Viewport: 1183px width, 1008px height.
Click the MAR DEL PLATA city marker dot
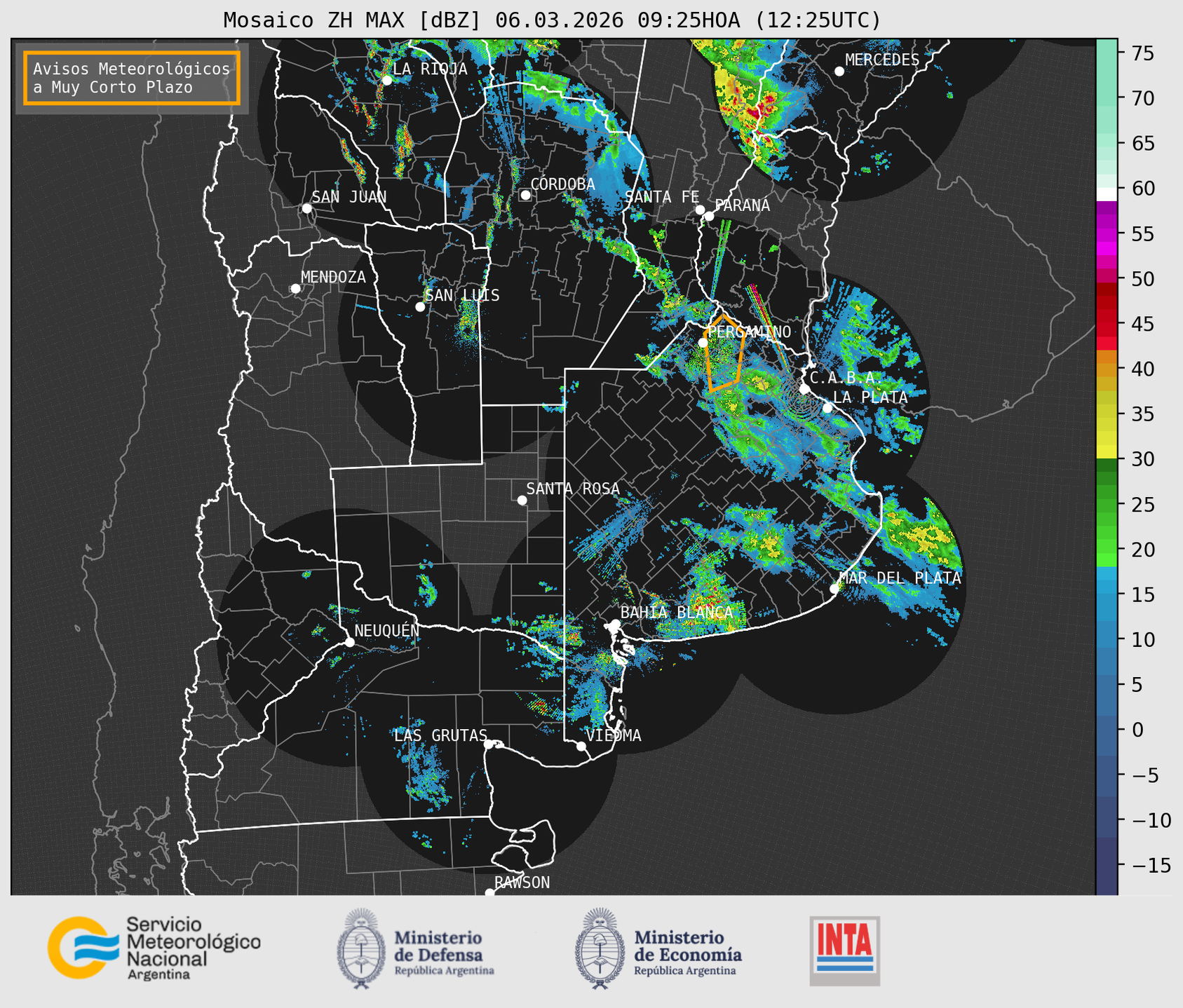click(x=834, y=589)
